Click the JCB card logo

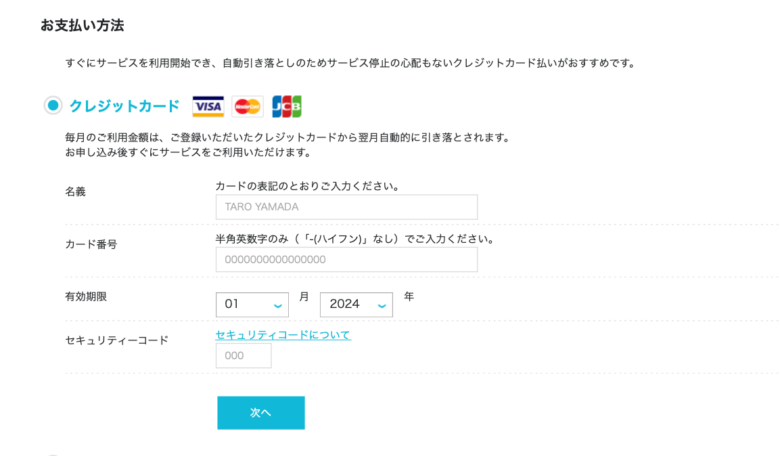point(287,106)
